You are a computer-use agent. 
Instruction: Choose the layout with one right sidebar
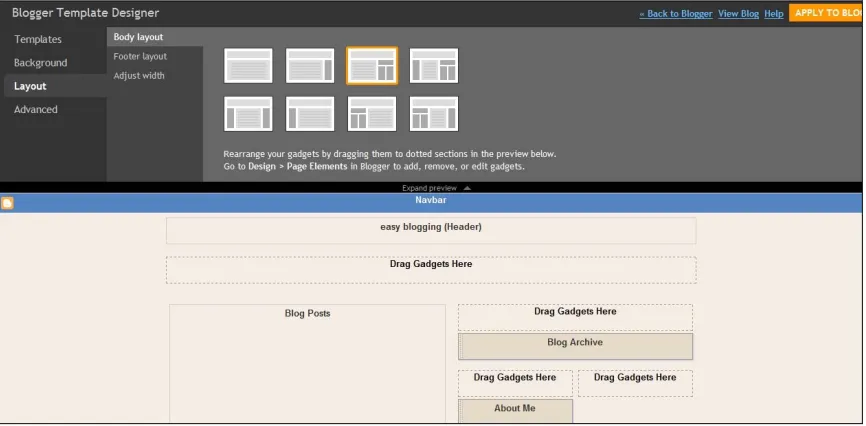point(310,66)
